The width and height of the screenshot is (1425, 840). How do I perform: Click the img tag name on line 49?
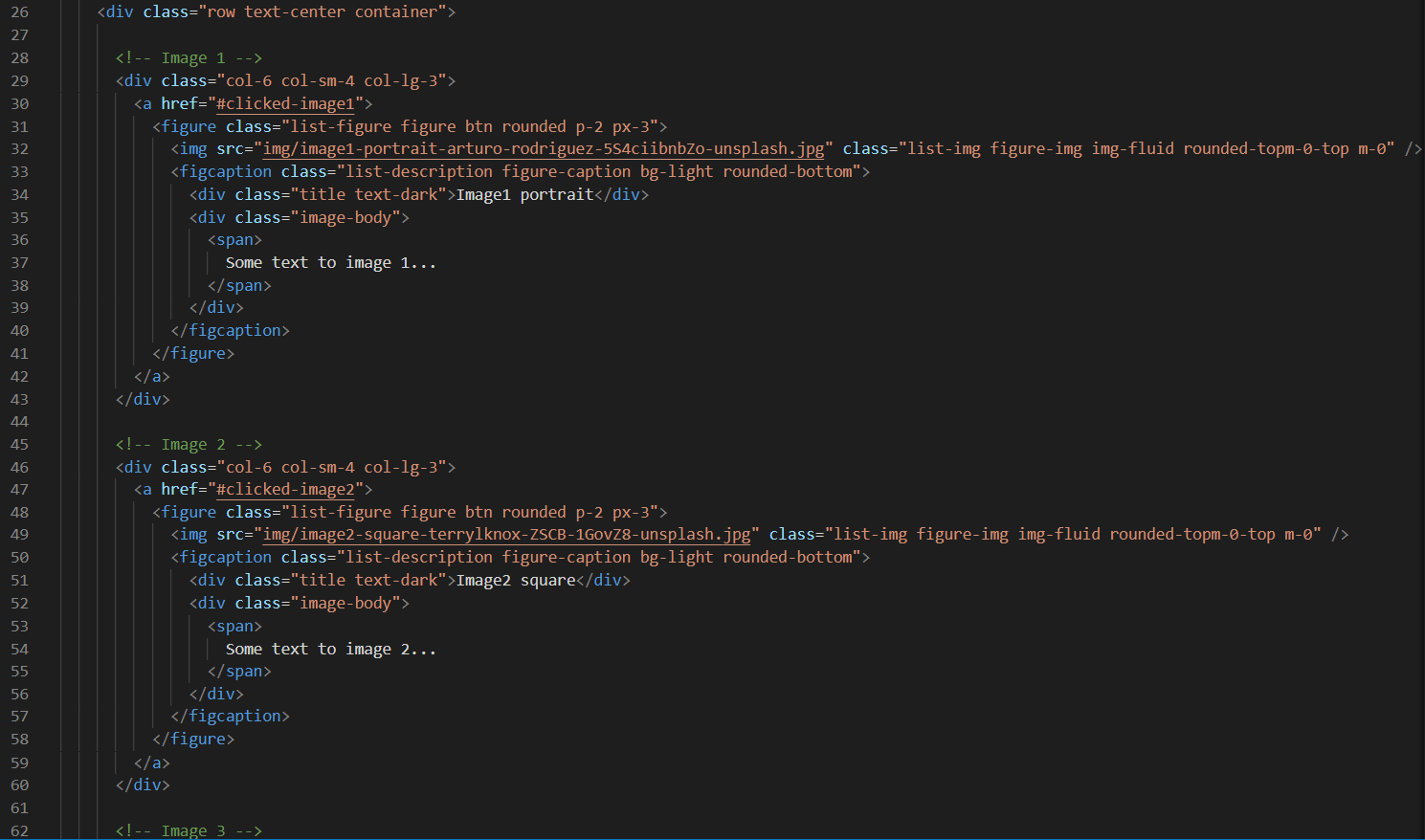click(193, 534)
